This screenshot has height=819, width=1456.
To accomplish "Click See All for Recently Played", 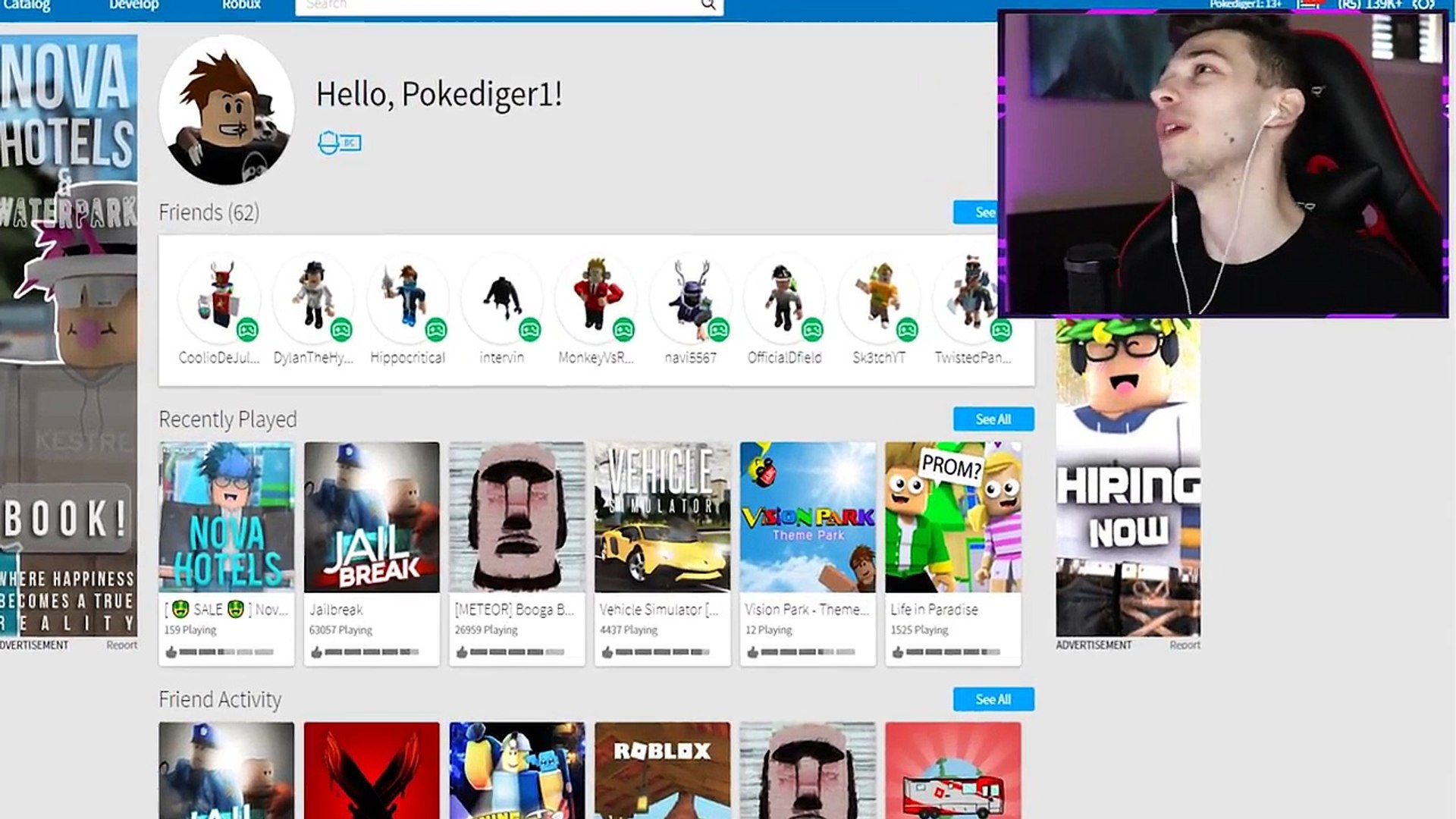I will pyautogui.click(x=993, y=419).
